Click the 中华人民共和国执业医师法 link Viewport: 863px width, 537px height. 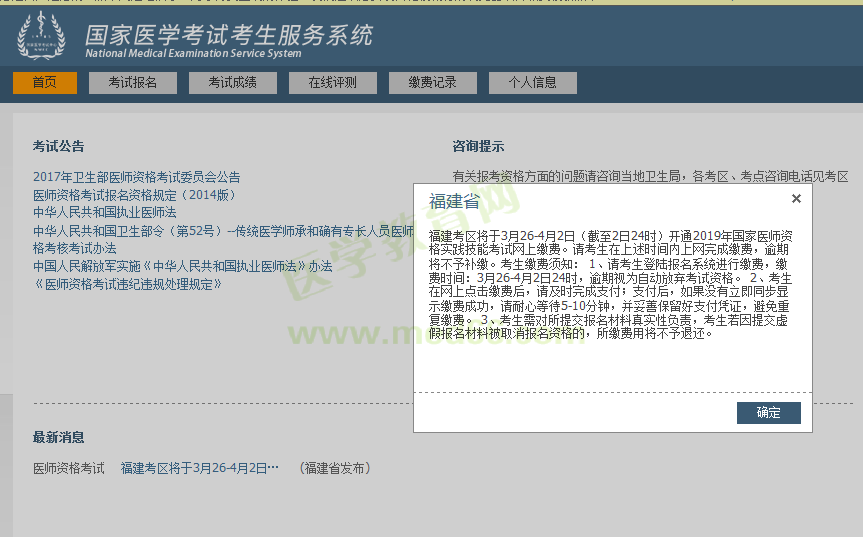(104, 213)
